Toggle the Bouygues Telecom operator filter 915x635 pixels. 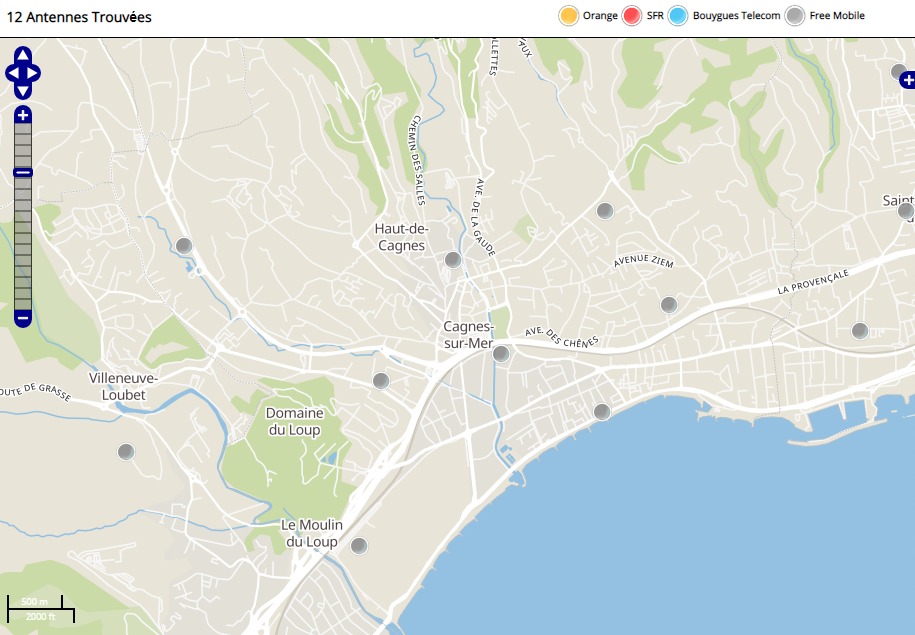click(678, 16)
